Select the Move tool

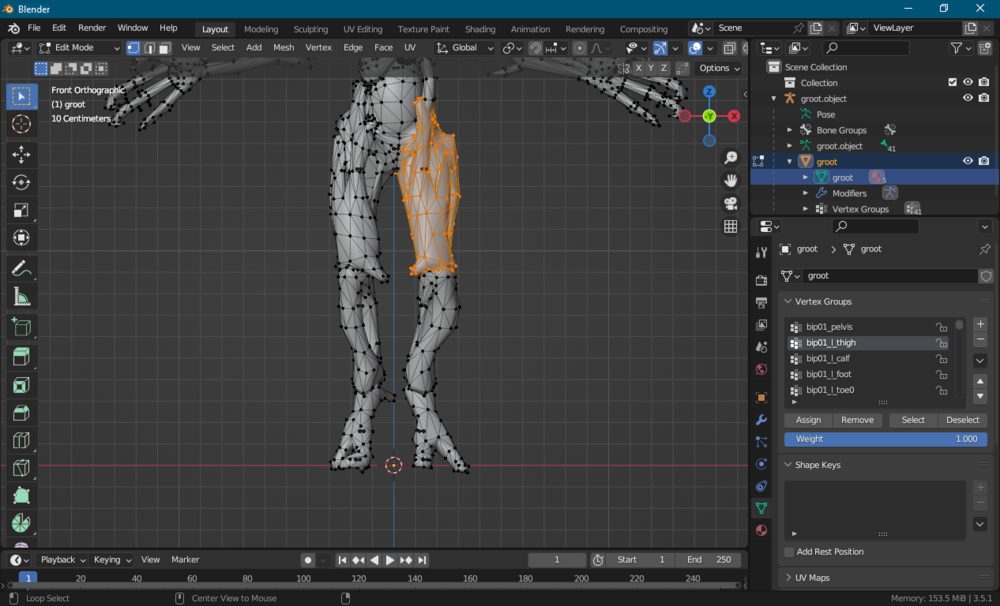(21, 154)
